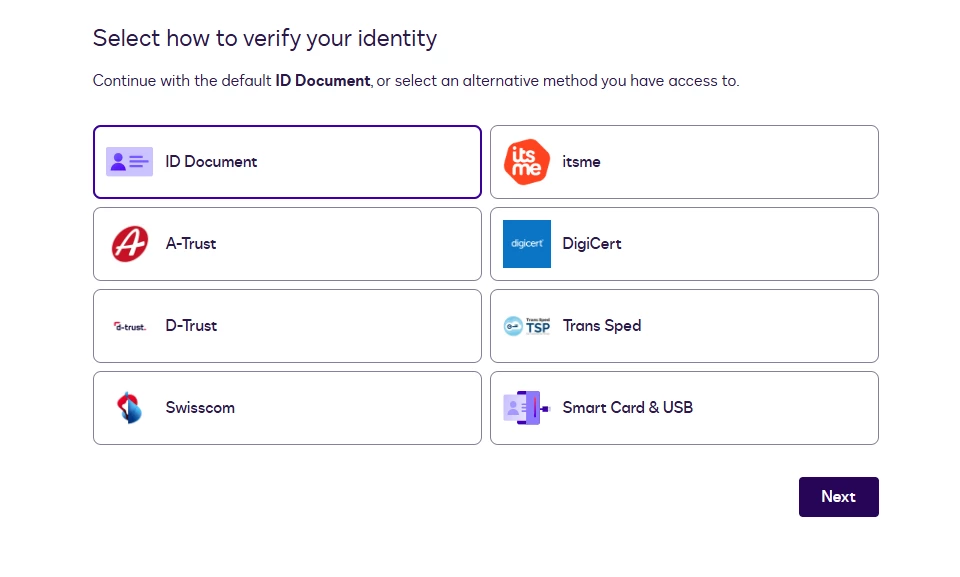
Task: Choose the D-Trust method label
Action: [x=191, y=326]
